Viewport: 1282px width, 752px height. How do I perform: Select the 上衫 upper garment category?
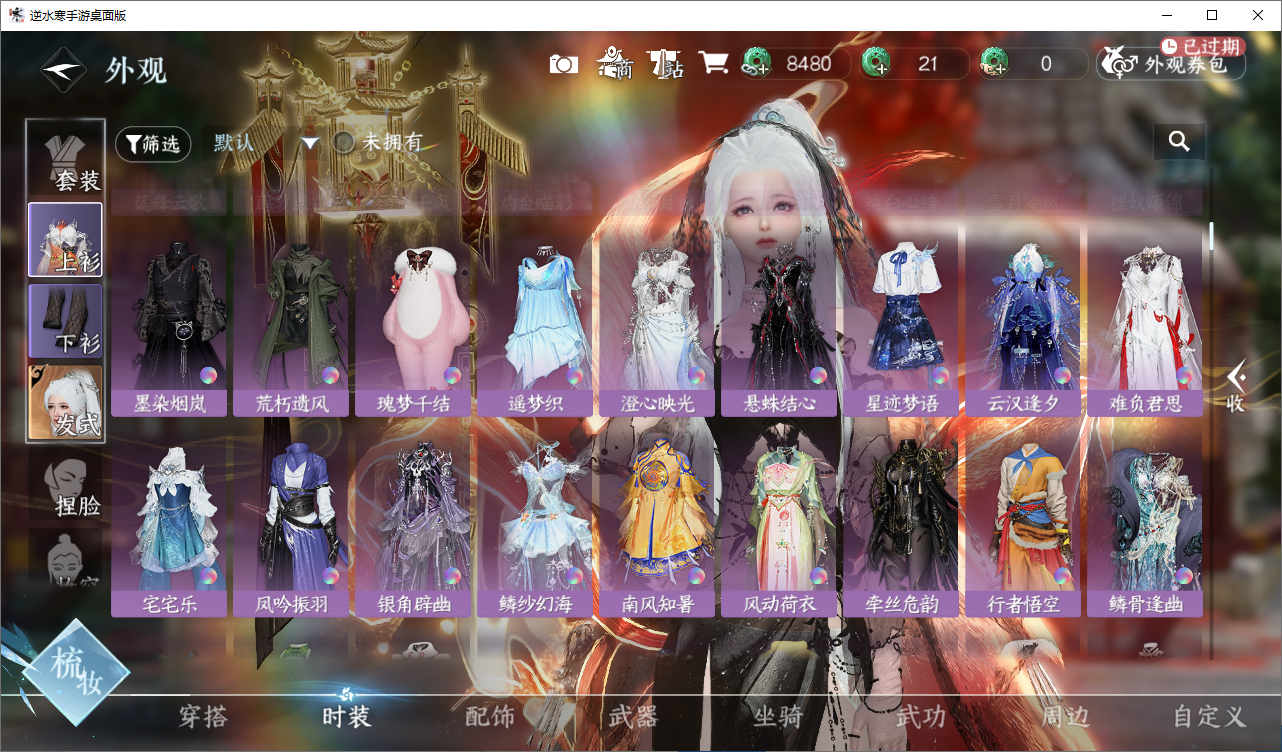pyautogui.click(x=66, y=240)
